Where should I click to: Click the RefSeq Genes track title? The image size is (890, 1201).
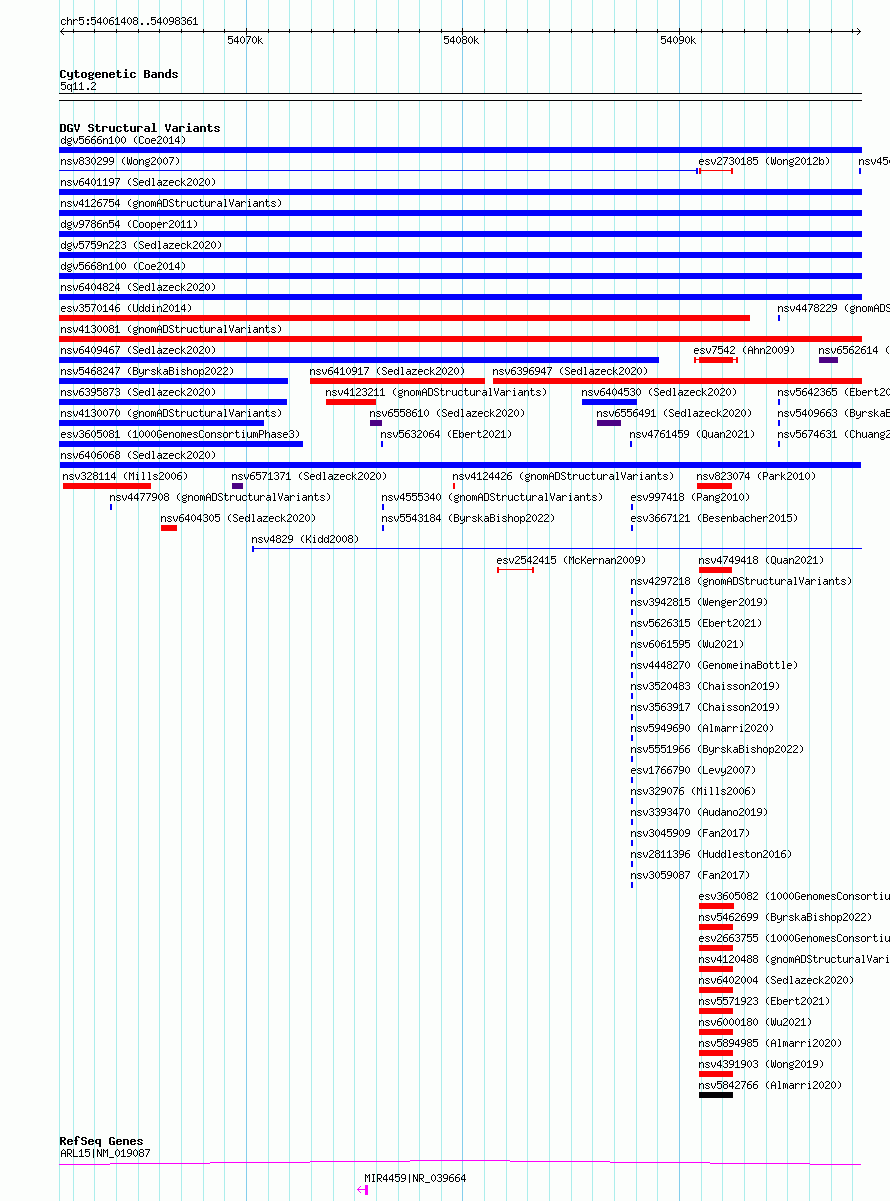coord(101,1141)
